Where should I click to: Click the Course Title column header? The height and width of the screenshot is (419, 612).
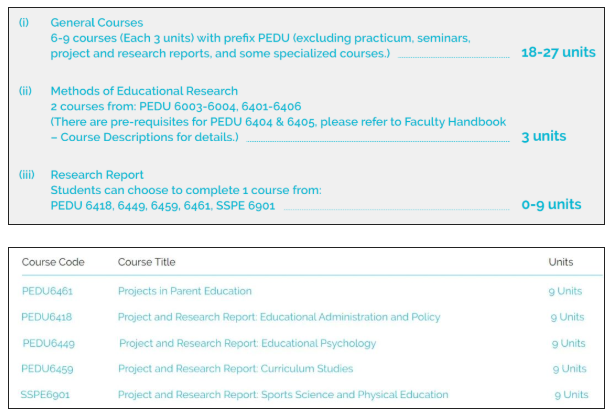coord(146,262)
